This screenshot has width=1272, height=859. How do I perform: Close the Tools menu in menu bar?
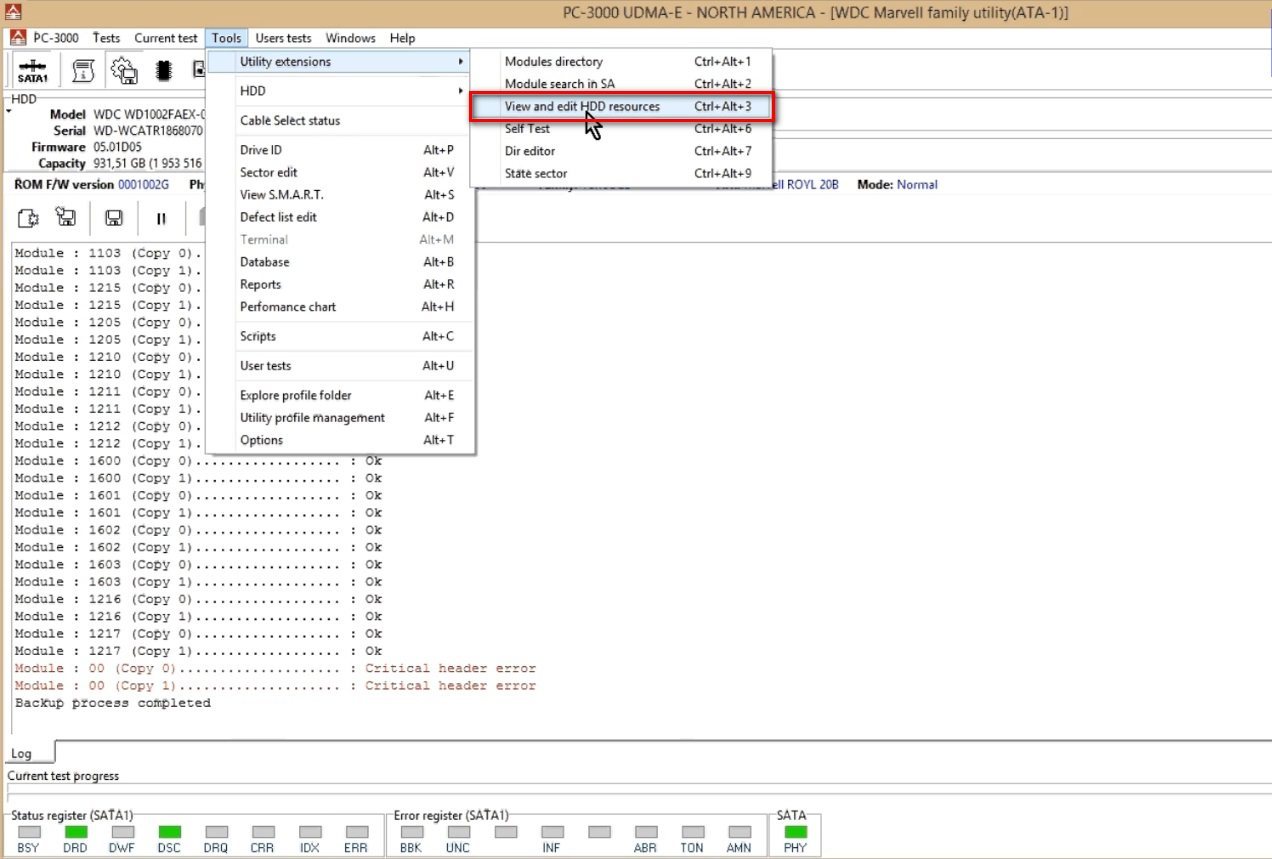click(227, 38)
